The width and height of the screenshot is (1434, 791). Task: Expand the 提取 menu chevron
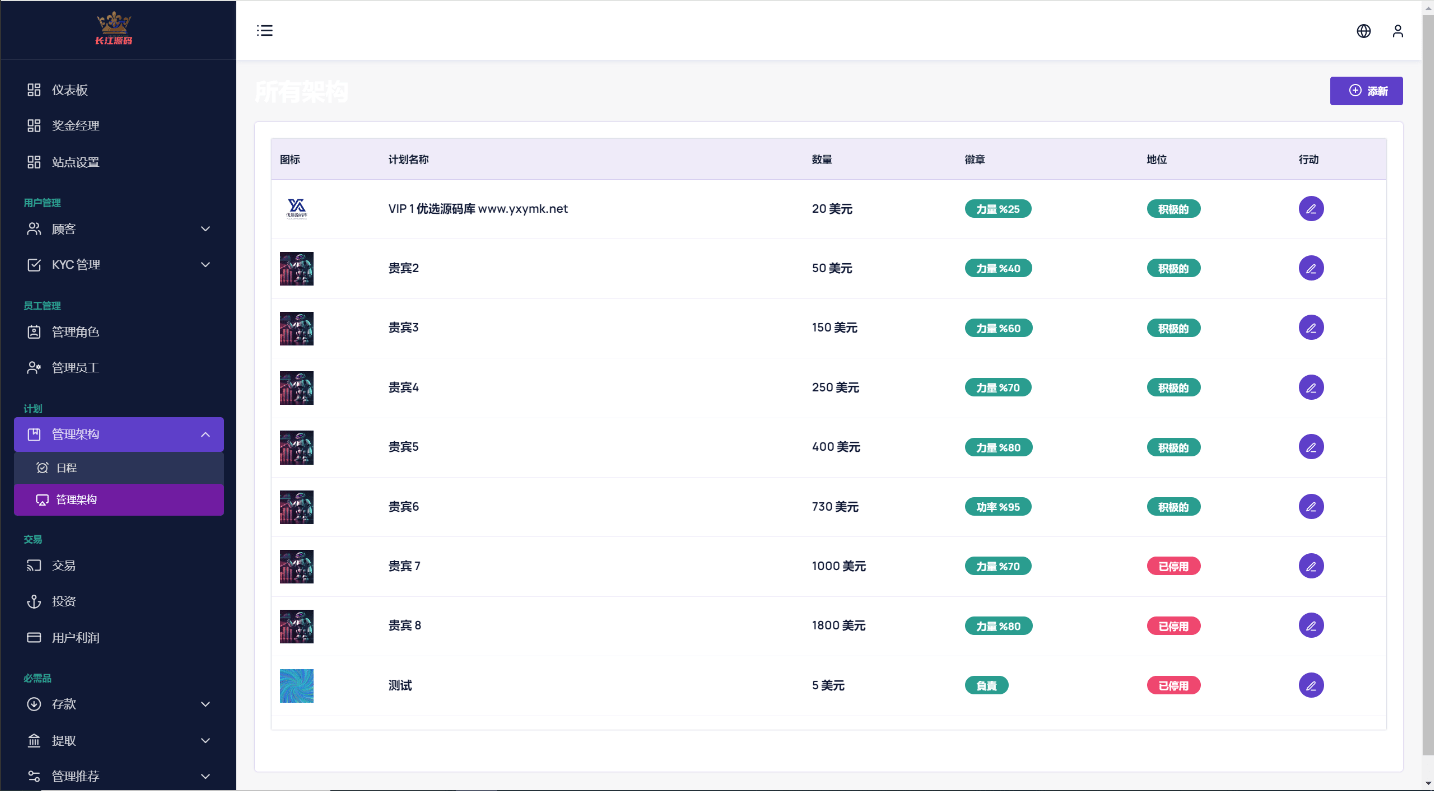pyautogui.click(x=206, y=741)
